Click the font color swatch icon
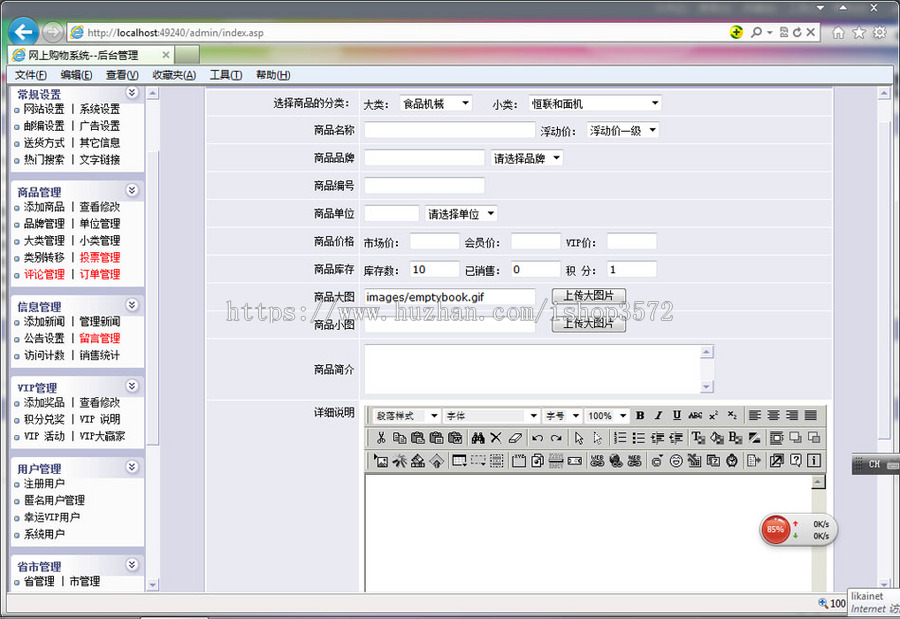This screenshot has width=900, height=619. click(697, 437)
